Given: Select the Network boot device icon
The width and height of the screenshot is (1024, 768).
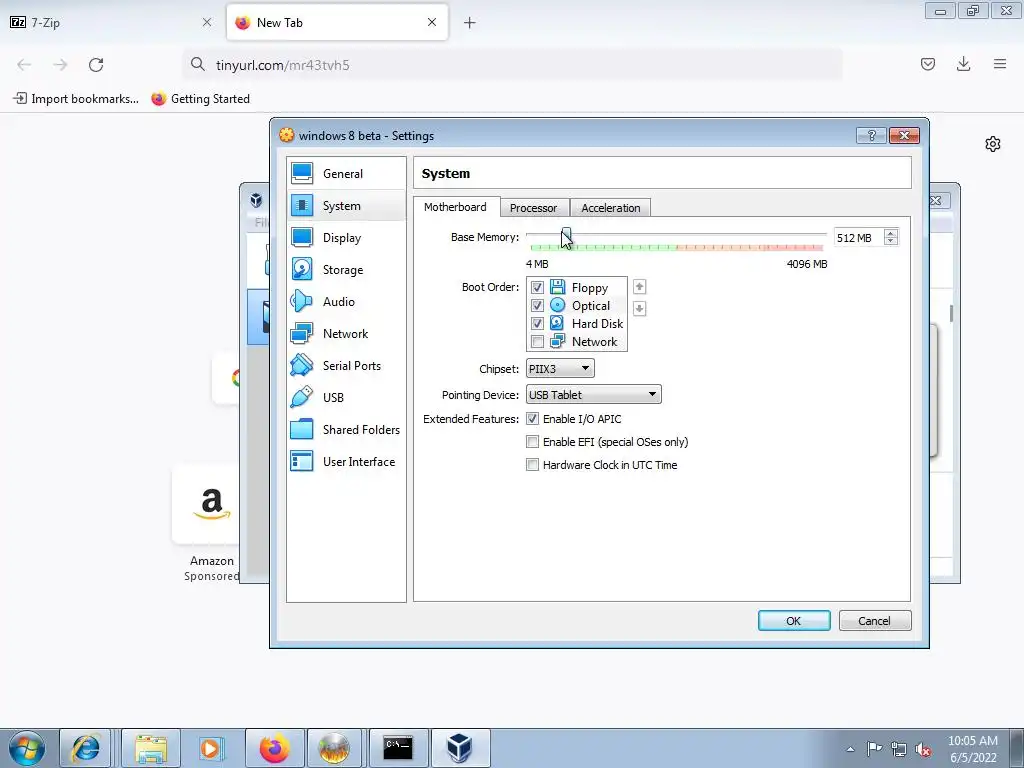Looking at the screenshot, I should tap(557, 341).
